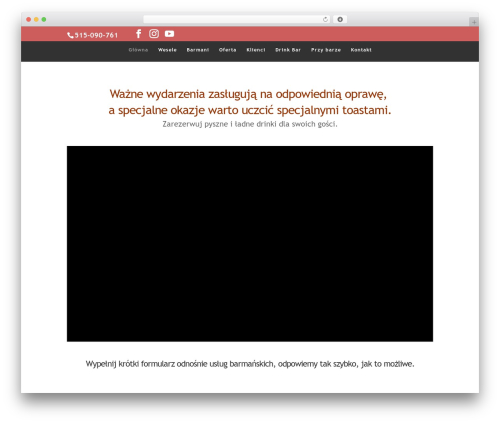Open a new browser tab with plus

pos(474,22)
